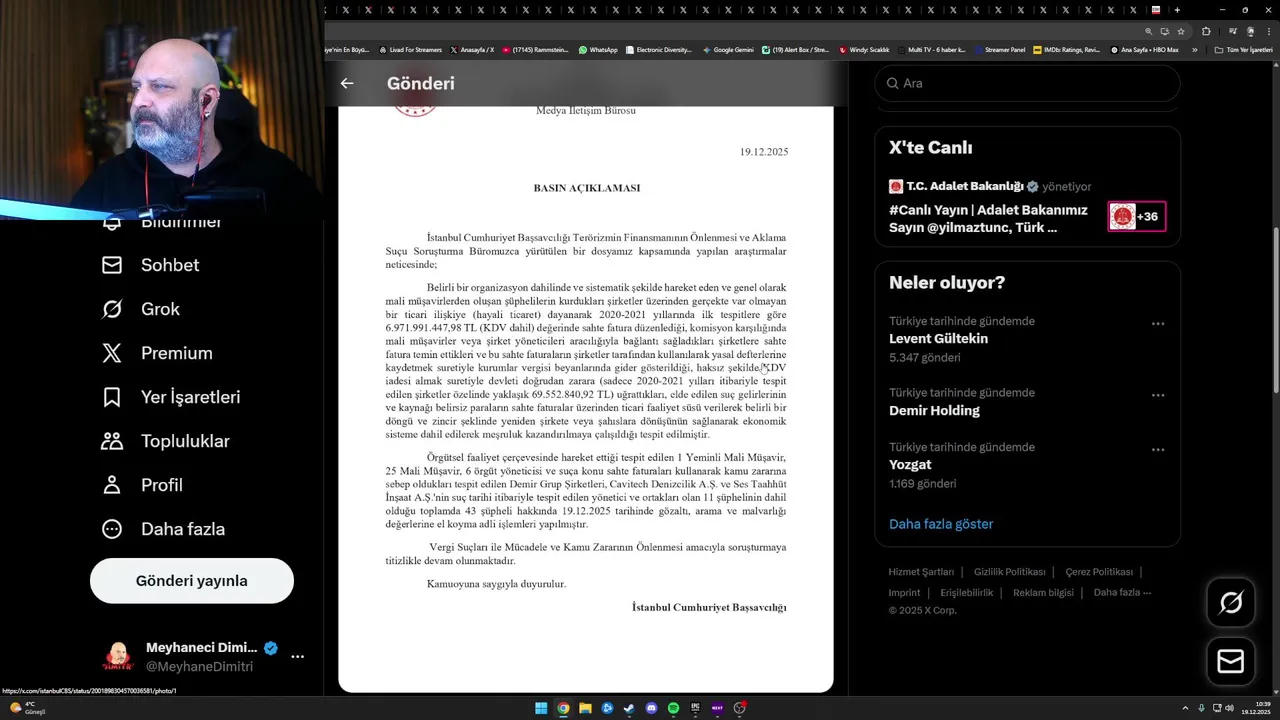Open Profil in the sidebar
This screenshot has width=1280, height=720.
coord(142,485)
